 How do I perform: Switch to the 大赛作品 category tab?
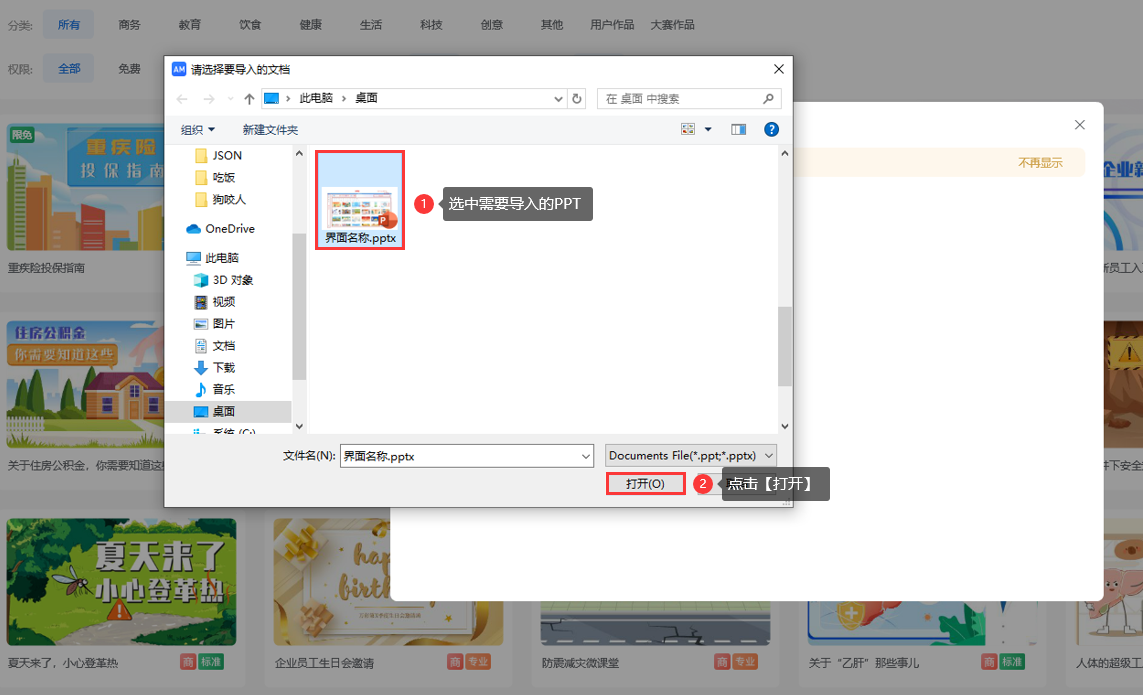coord(673,24)
